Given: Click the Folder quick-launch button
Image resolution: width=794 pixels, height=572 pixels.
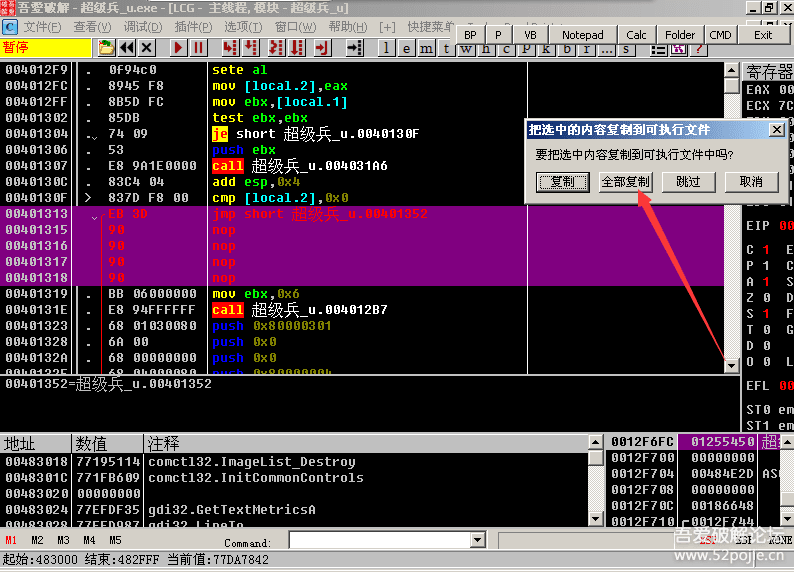Looking at the screenshot, I should click(680, 35).
